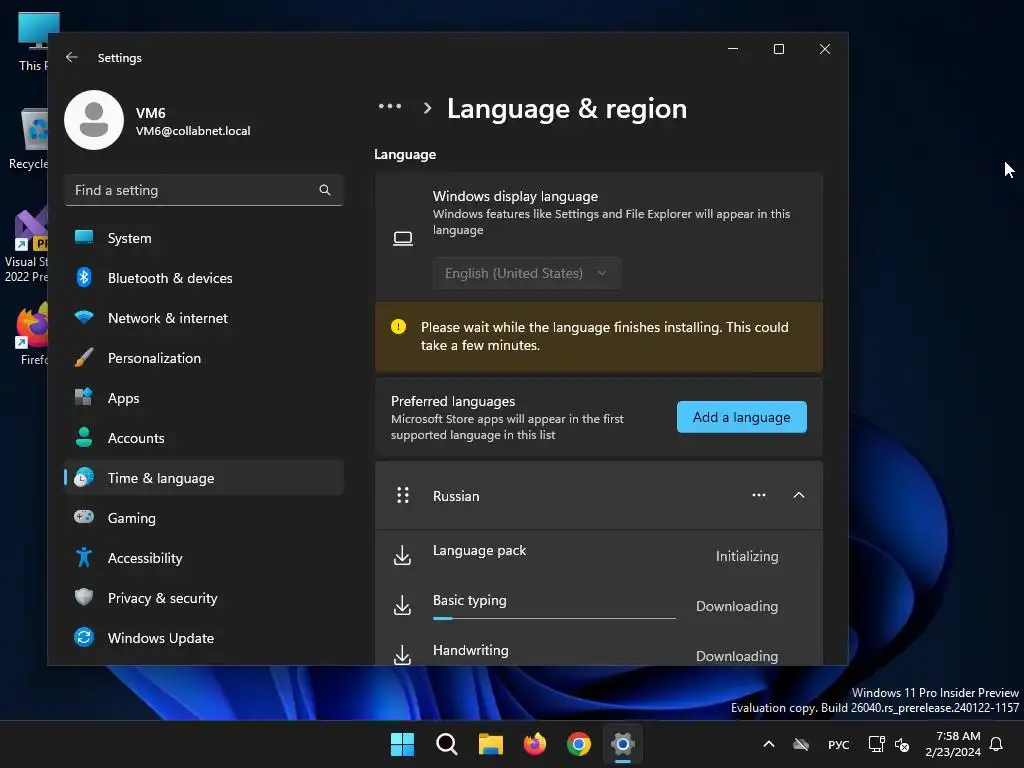Select Time & language in sidebar
Image resolution: width=1024 pixels, height=768 pixels.
(204, 478)
